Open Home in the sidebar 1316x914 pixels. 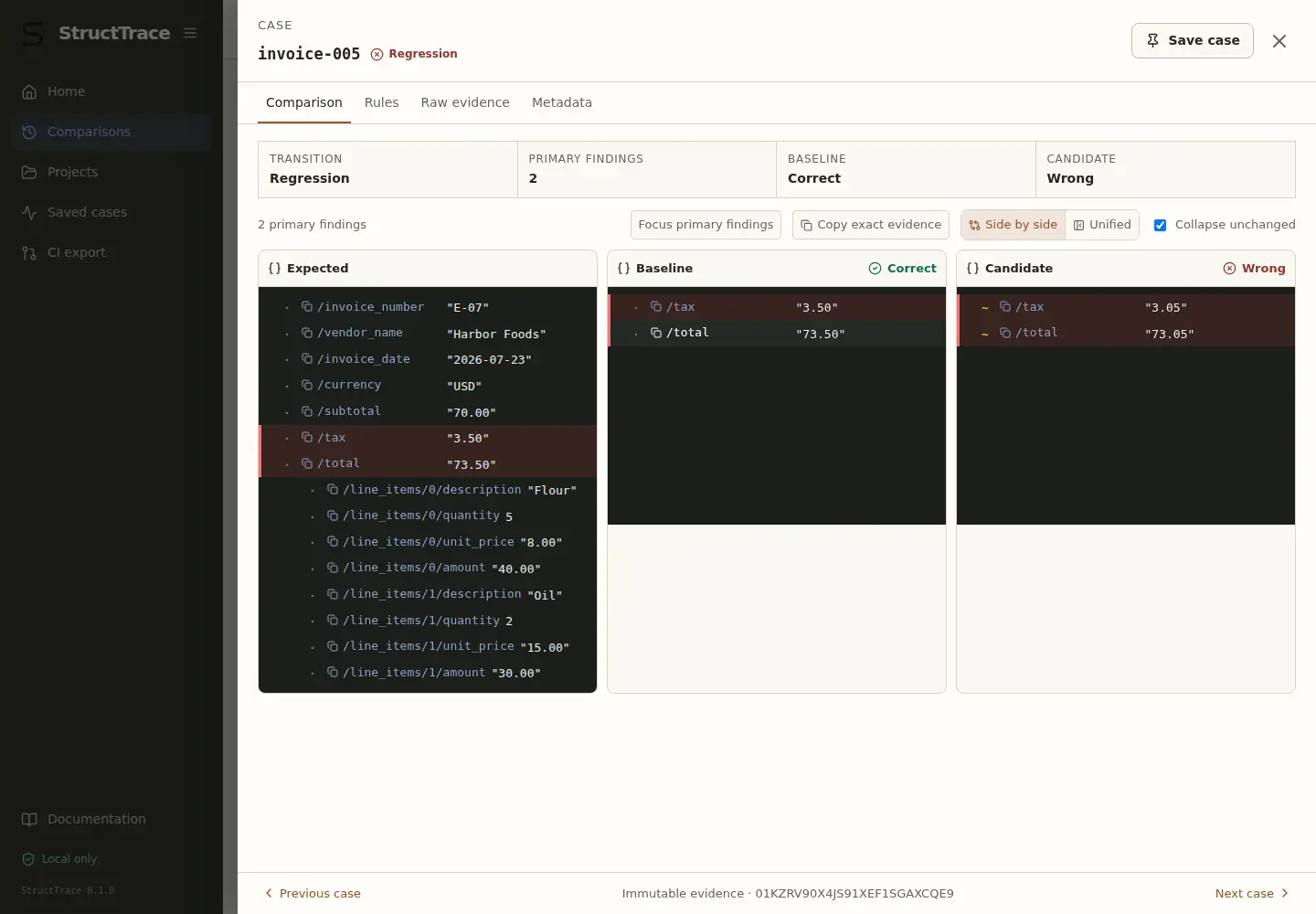tap(111, 91)
